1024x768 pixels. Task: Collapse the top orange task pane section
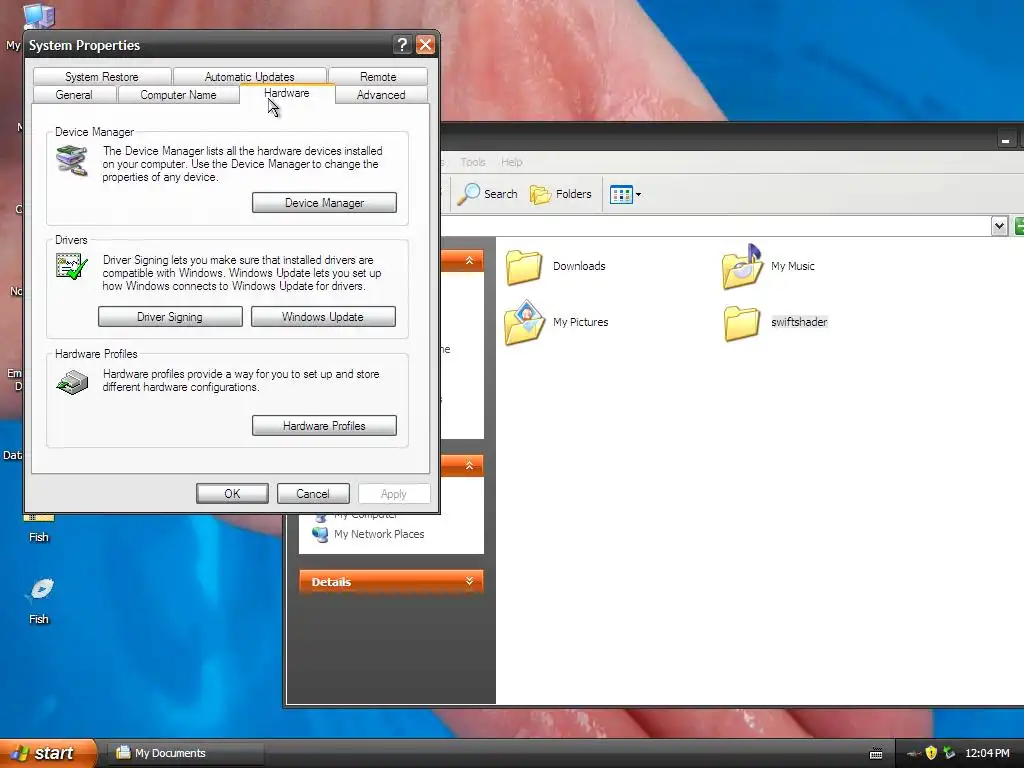(x=469, y=261)
